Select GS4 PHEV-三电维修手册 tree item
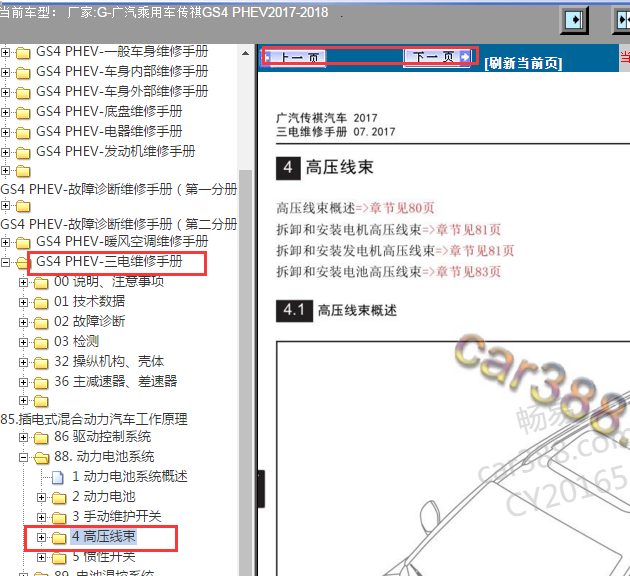 (x=109, y=261)
